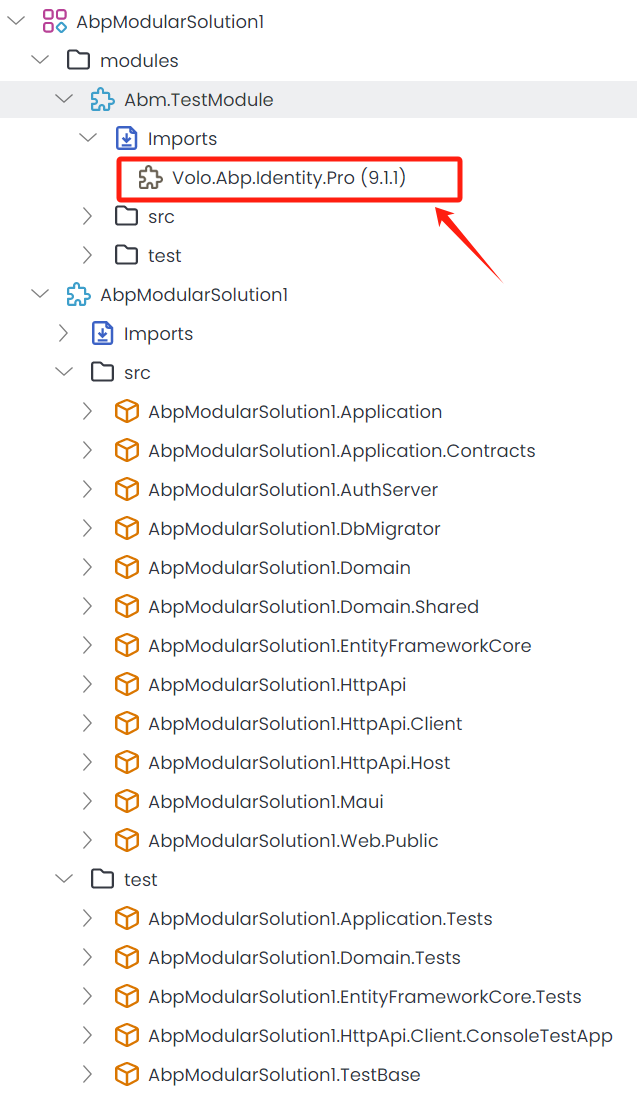This screenshot has width=637, height=1119.
Task: Click the AbpModularSolution1 module puzzle icon
Action: coord(78,294)
